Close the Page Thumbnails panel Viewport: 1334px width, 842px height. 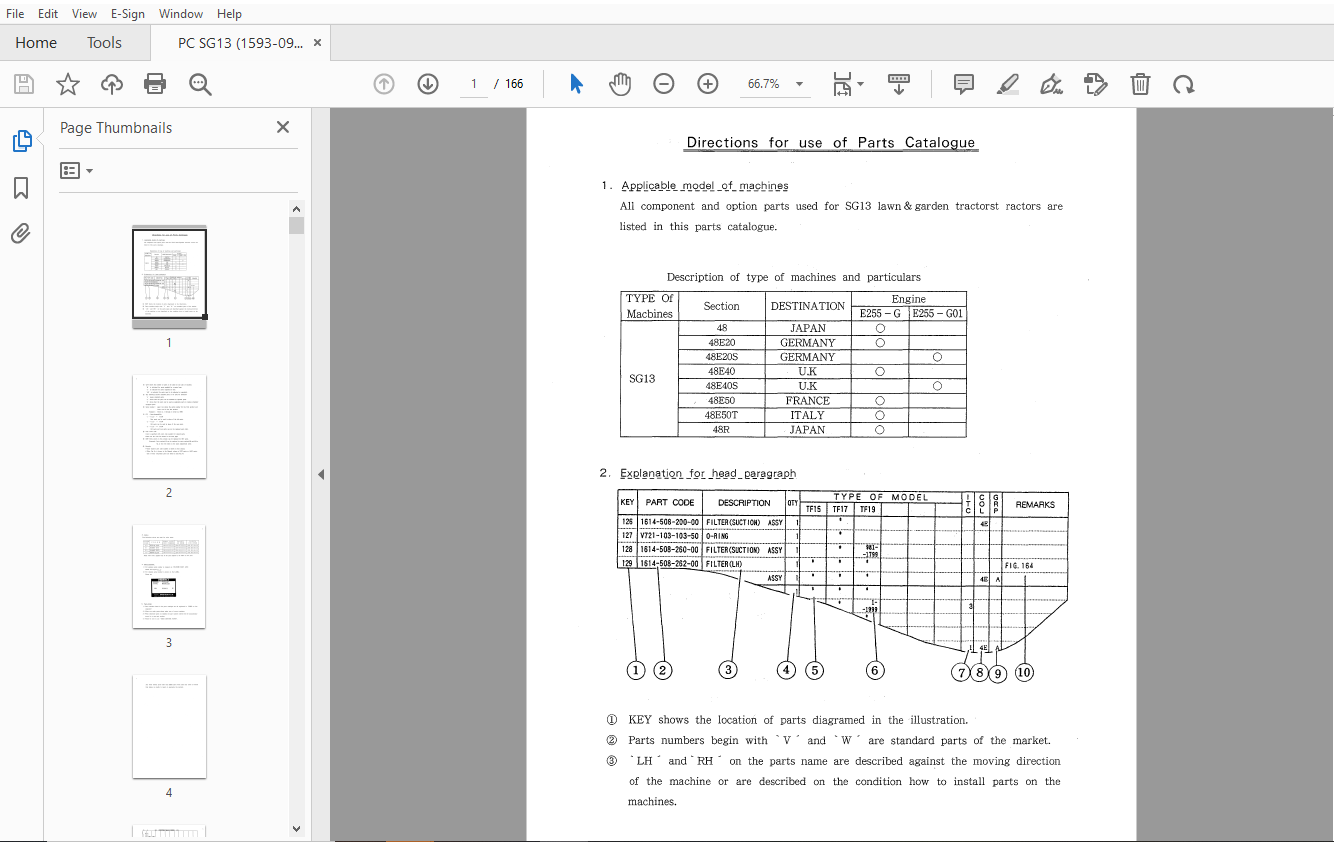click(x=283, y=127)
